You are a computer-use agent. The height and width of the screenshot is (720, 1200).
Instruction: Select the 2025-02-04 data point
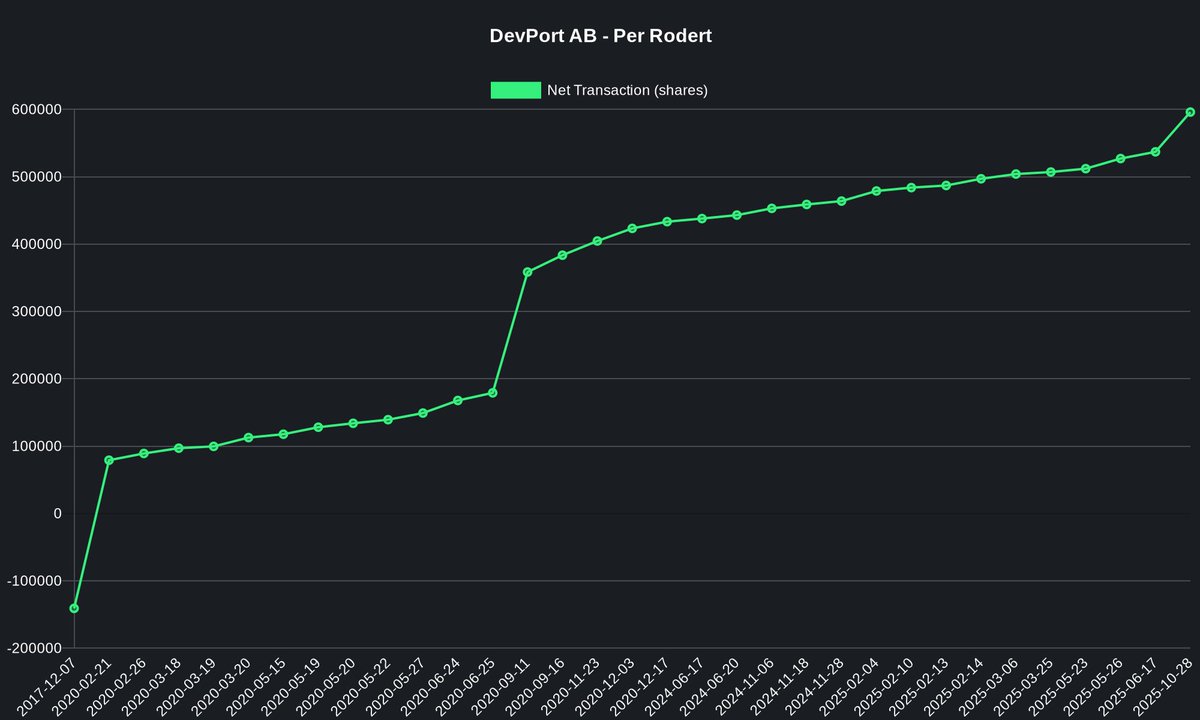point(876,190)
